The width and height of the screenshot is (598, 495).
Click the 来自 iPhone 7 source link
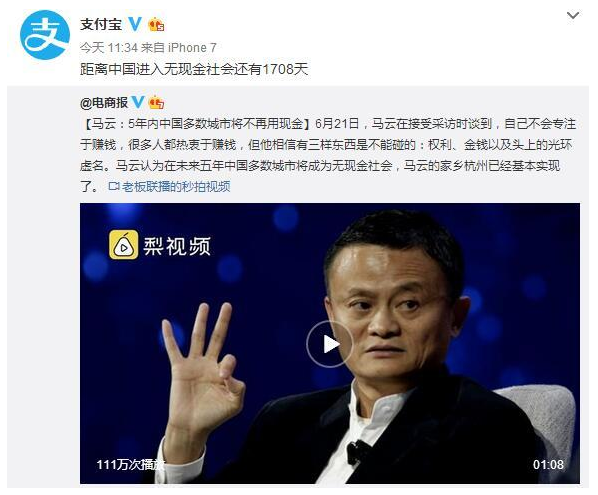coord(178,48)
